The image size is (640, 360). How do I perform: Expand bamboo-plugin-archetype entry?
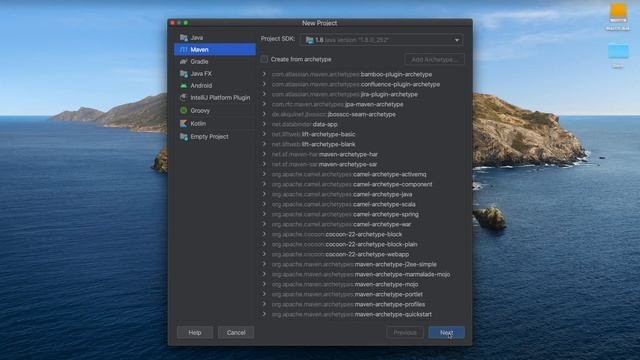point(264,74)
